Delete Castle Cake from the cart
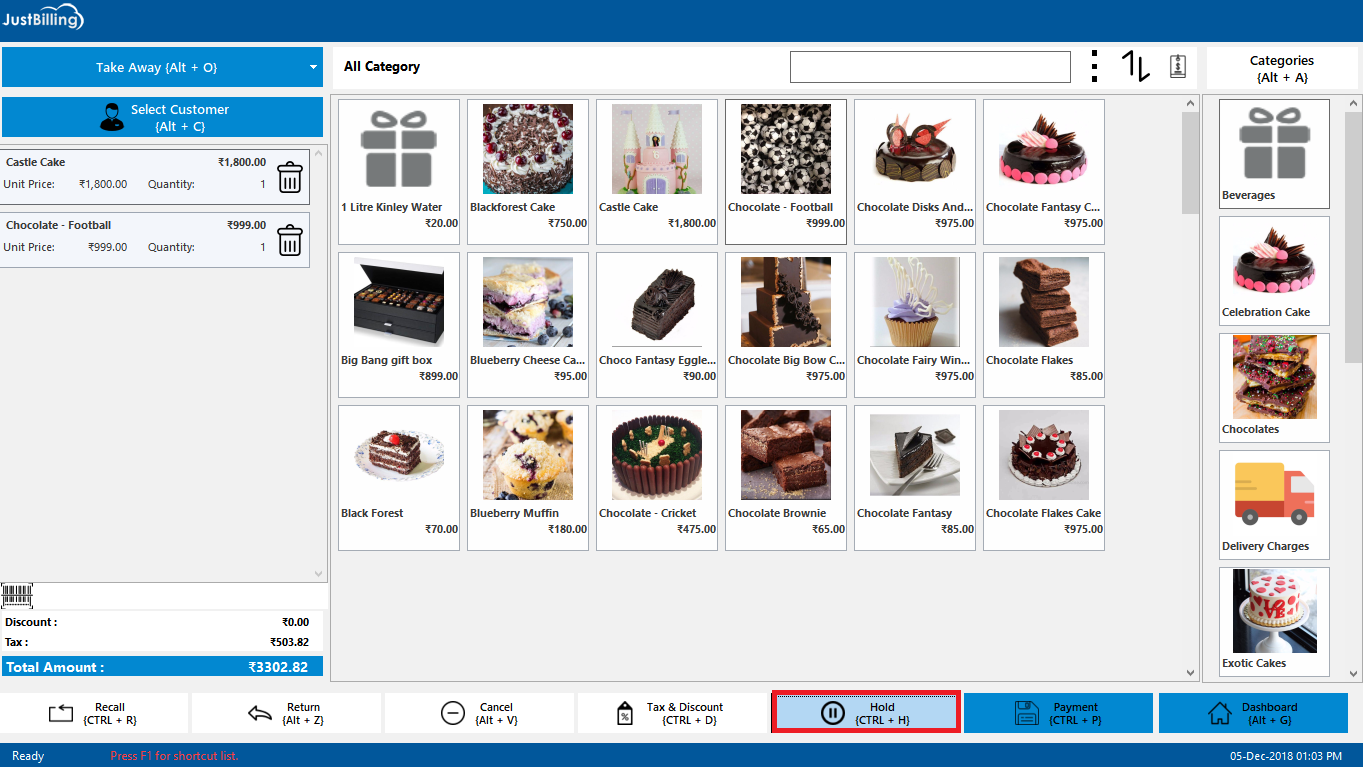 289,177
